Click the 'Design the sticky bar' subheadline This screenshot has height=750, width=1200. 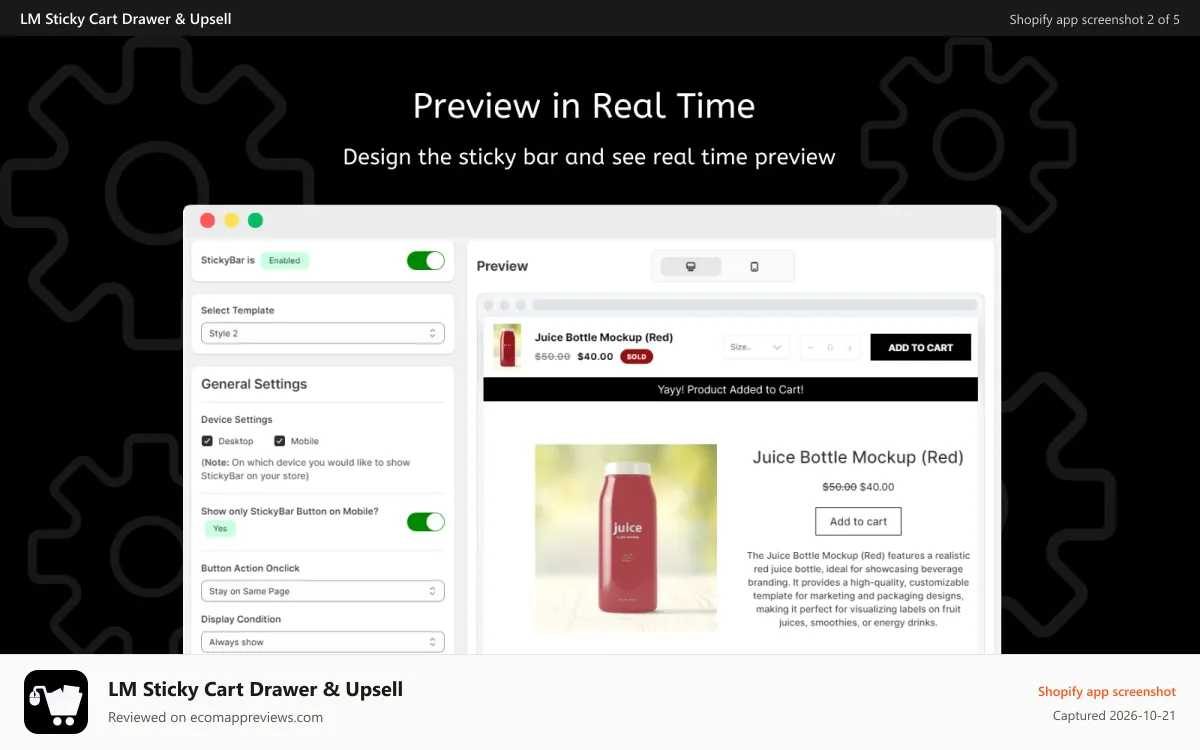(x=589, y=157)
